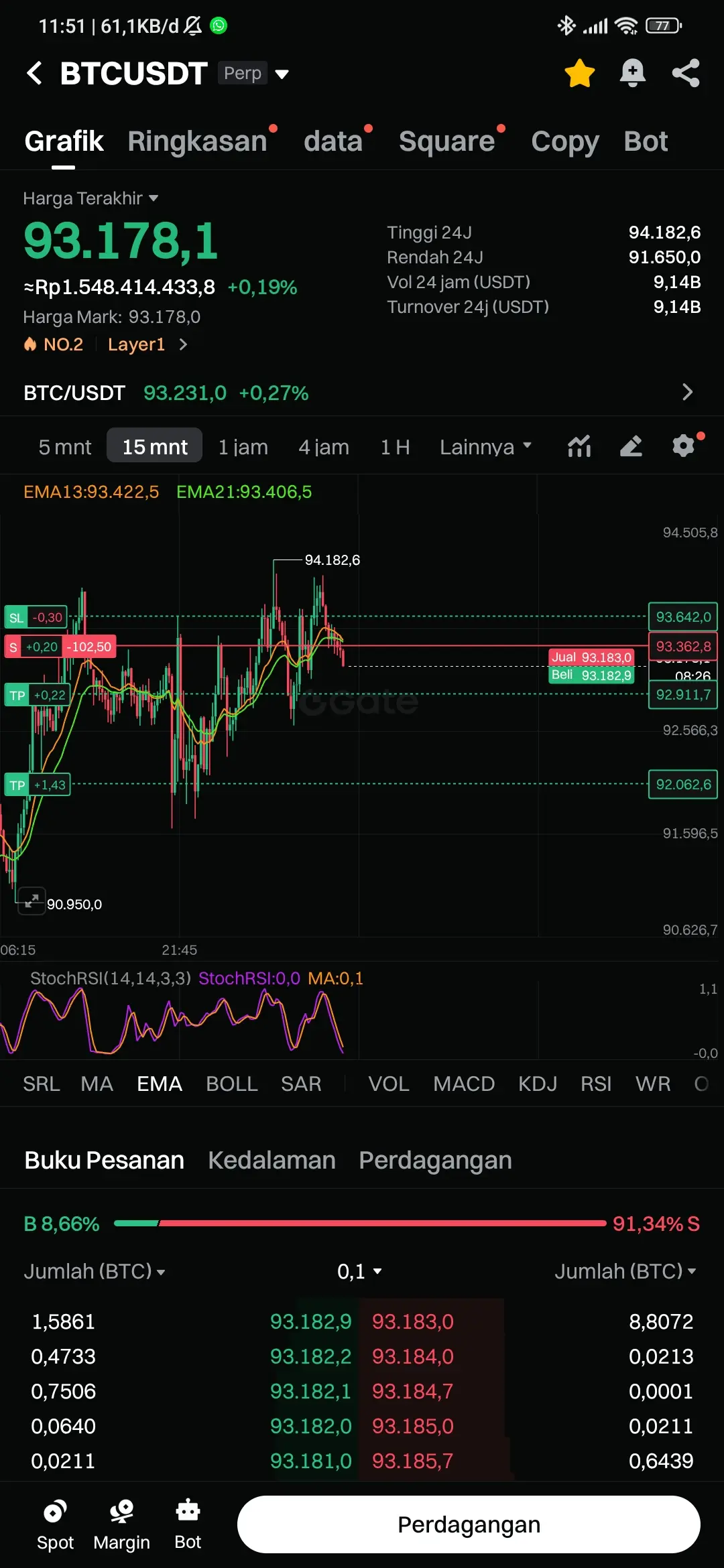This screenshot has width=724, height=1568.
Task: Select the MACD sub-indicator
Action: 464,1084
